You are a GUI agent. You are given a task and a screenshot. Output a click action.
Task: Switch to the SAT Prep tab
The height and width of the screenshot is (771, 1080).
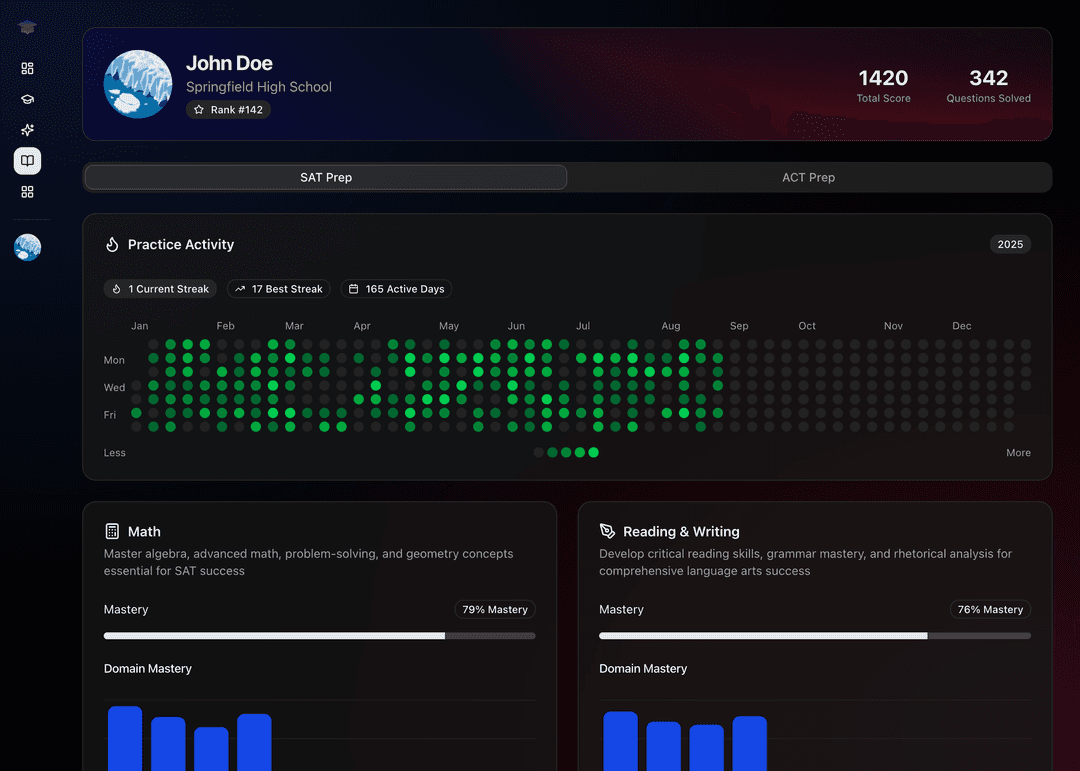326,178
